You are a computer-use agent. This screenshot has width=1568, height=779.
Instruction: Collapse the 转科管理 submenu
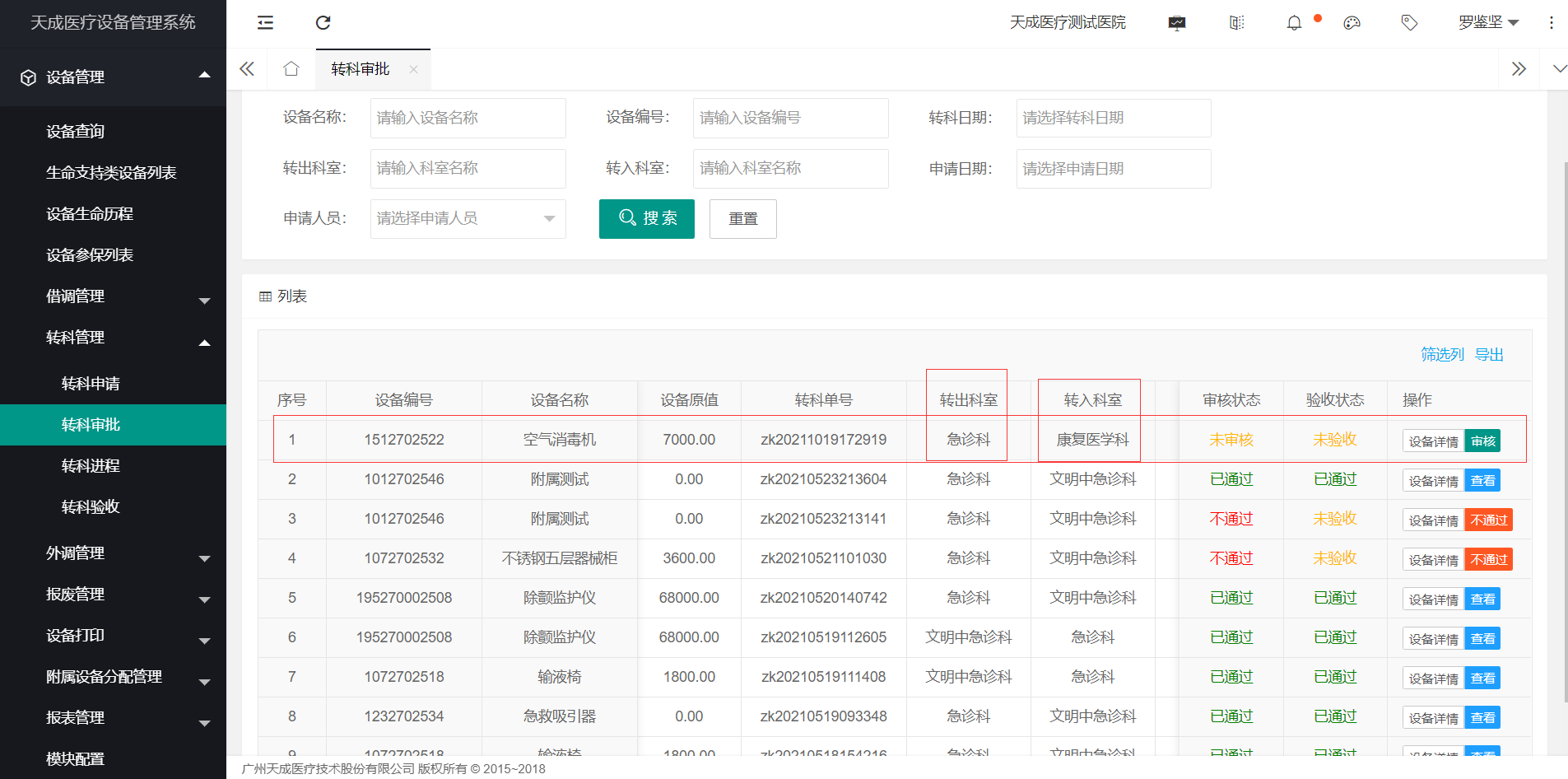click(204, 343)
